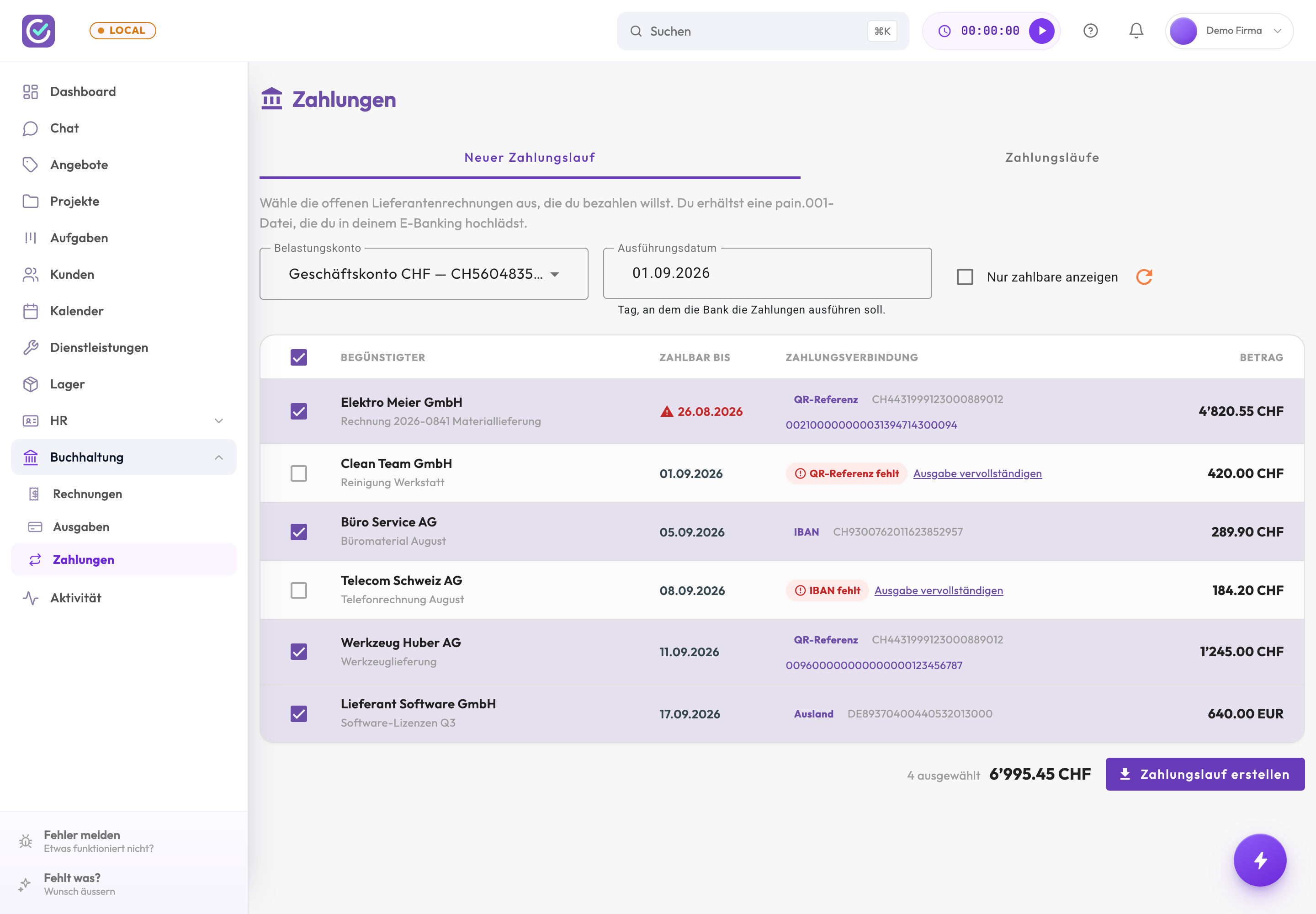
Task: Open Lager in the sidebar
Action: coord(124,384)
